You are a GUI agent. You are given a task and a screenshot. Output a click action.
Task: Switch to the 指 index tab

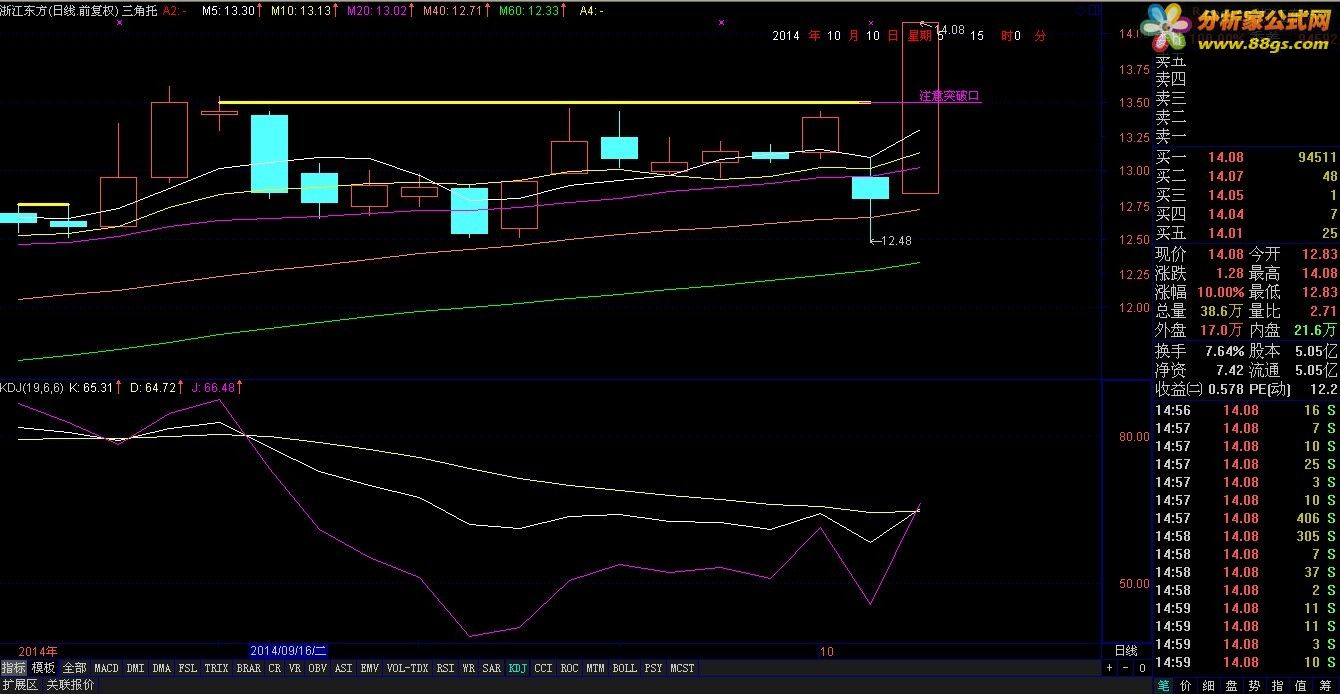click(1277, 686)
